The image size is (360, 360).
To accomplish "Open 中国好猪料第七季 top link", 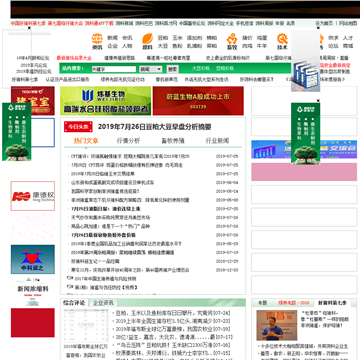I will pyautogui.click(x=28, y=23).
